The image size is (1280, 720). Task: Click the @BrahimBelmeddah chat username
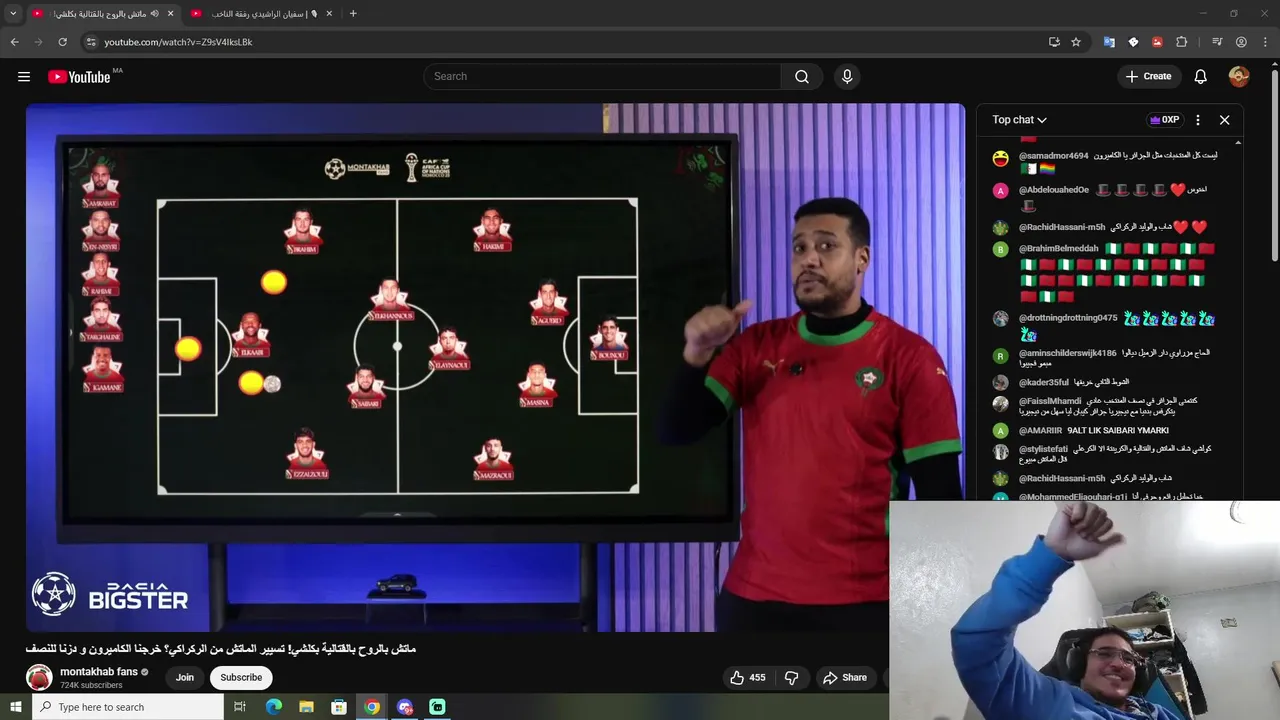[x=1058, y=248]
